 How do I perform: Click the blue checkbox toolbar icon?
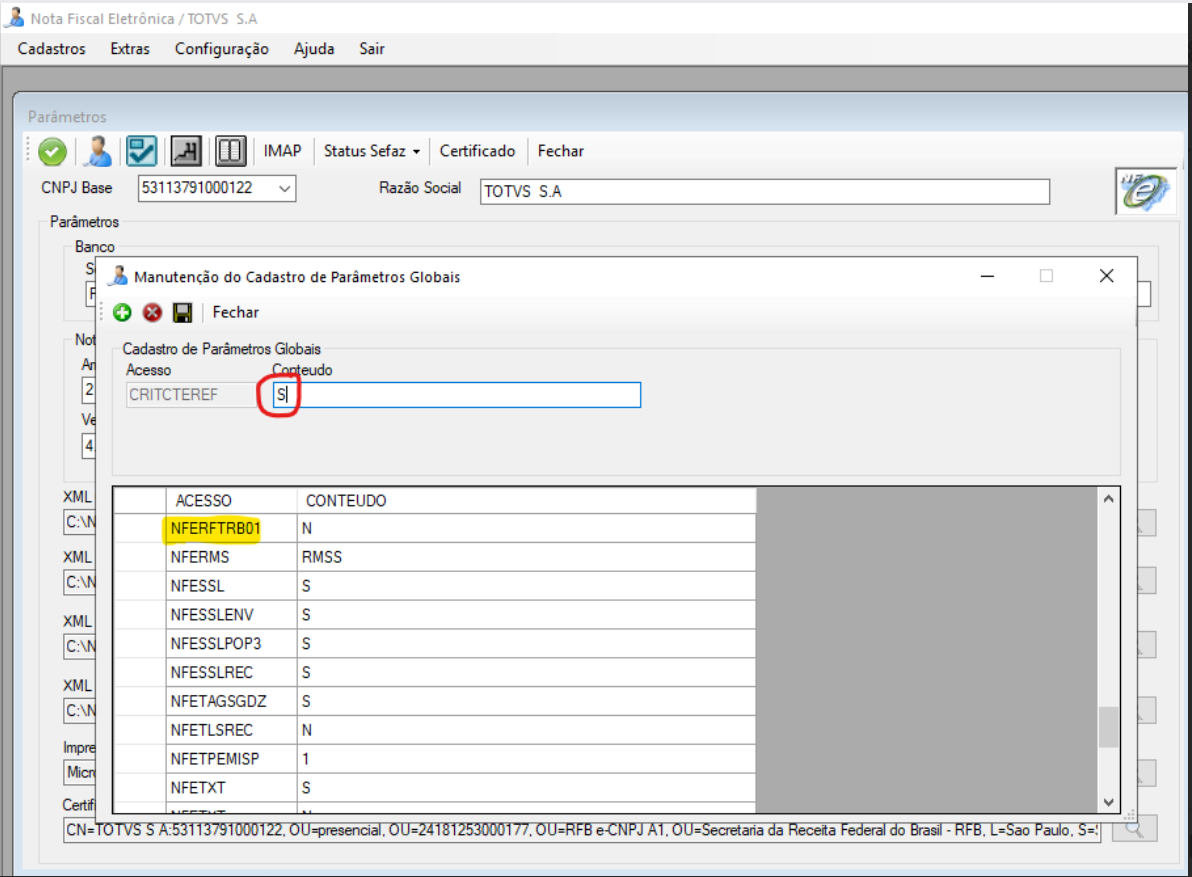click(141, 151)
